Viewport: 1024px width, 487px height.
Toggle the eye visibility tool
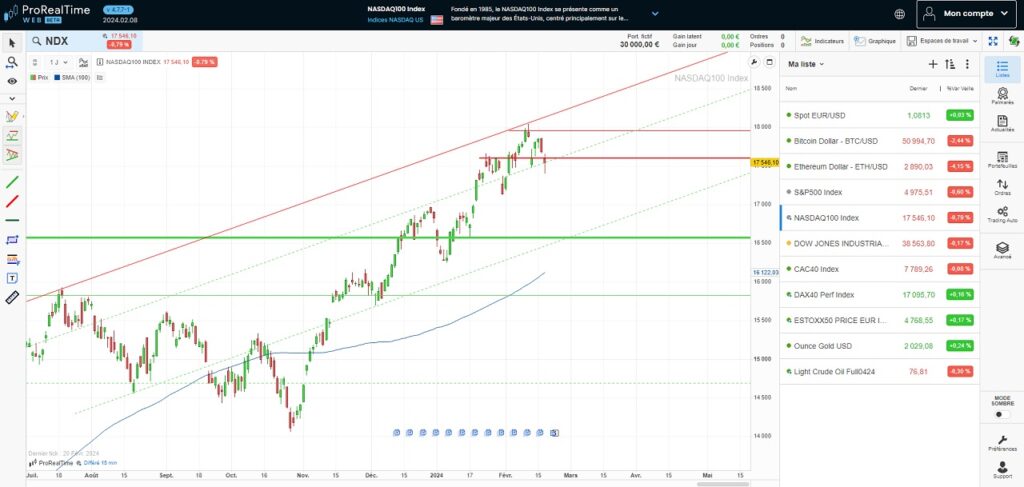12,81
